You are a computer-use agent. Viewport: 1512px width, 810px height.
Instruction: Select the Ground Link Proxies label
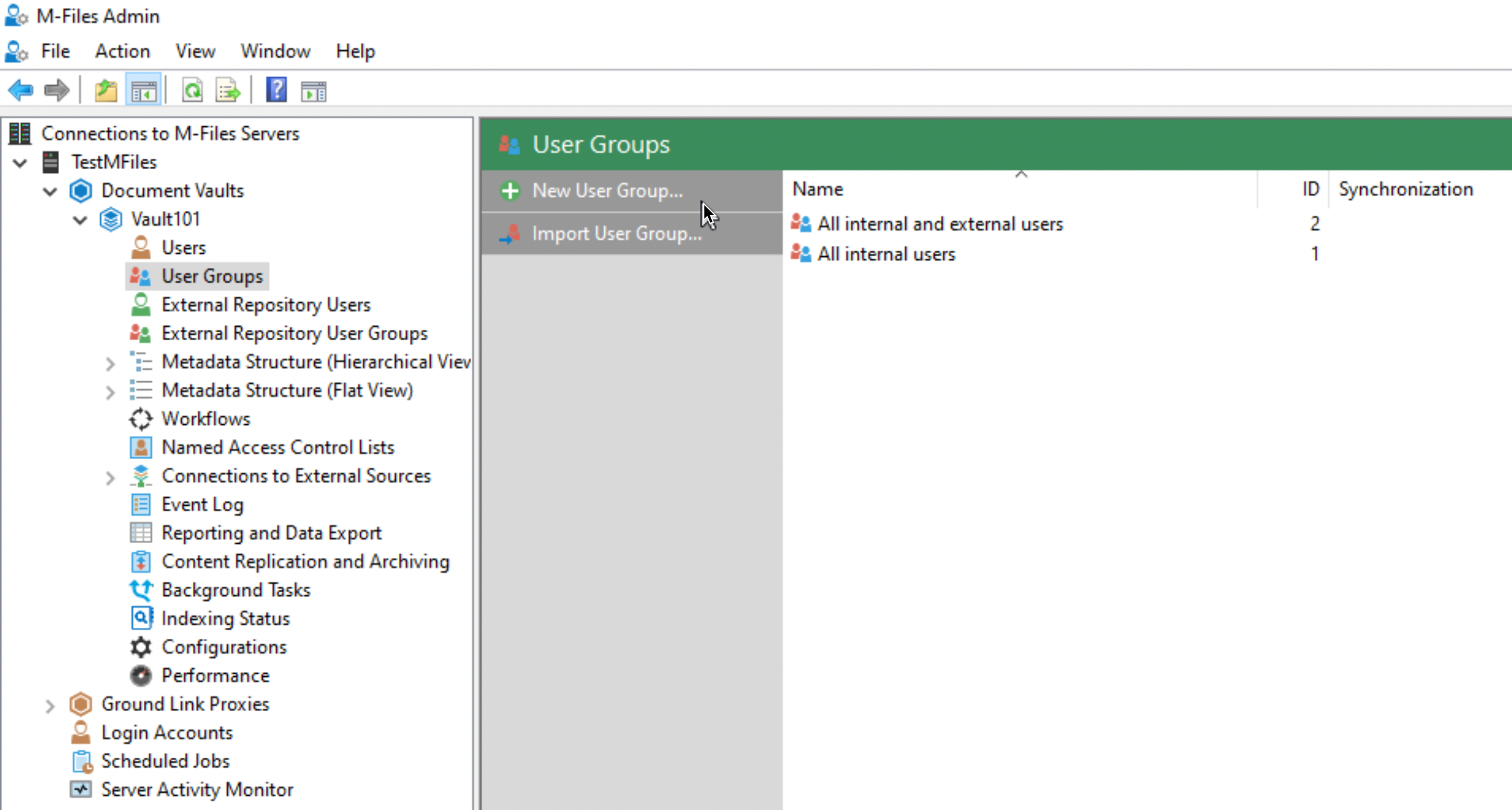(x=185, y=704)
